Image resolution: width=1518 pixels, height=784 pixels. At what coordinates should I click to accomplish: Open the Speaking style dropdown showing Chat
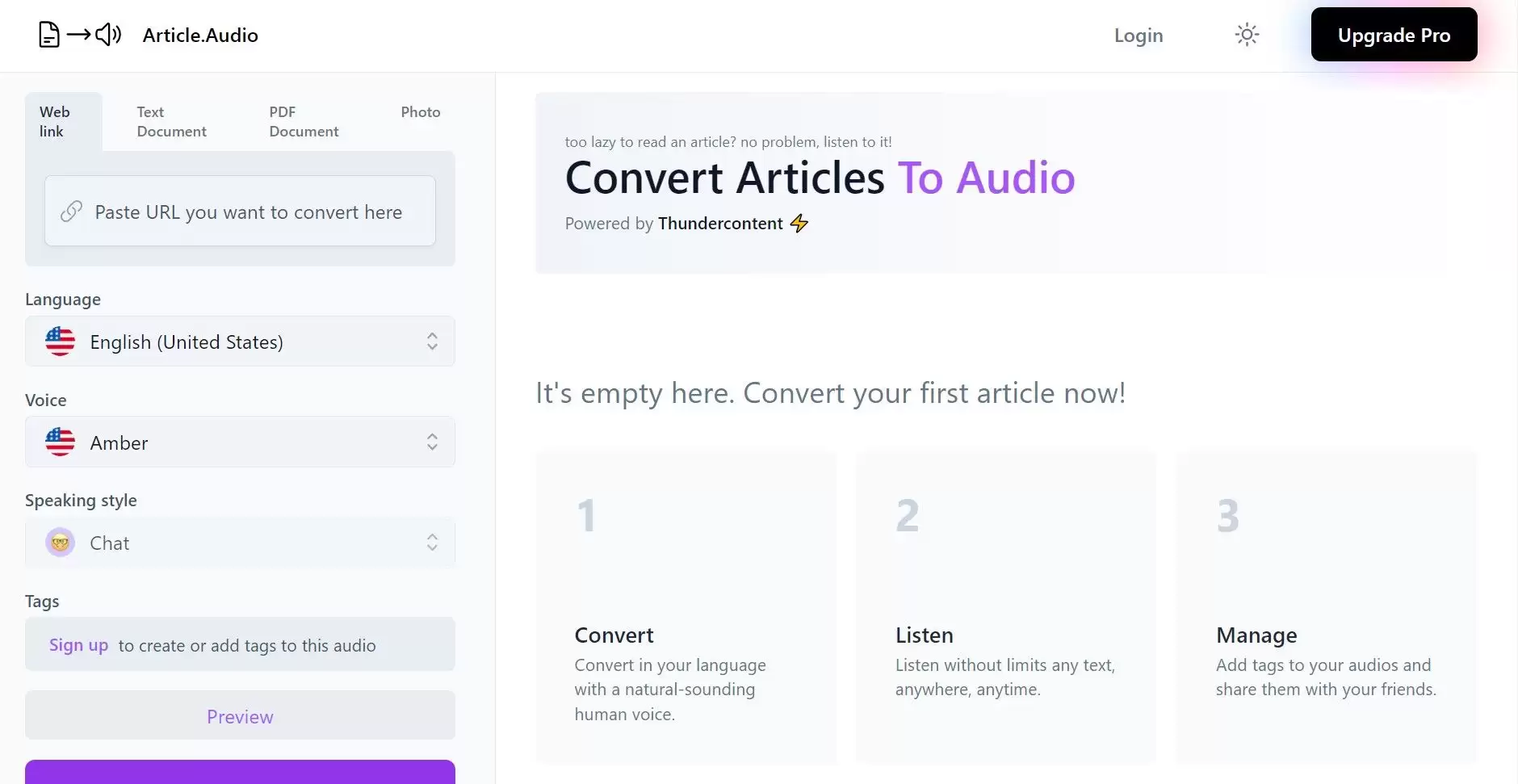[240, 543]
